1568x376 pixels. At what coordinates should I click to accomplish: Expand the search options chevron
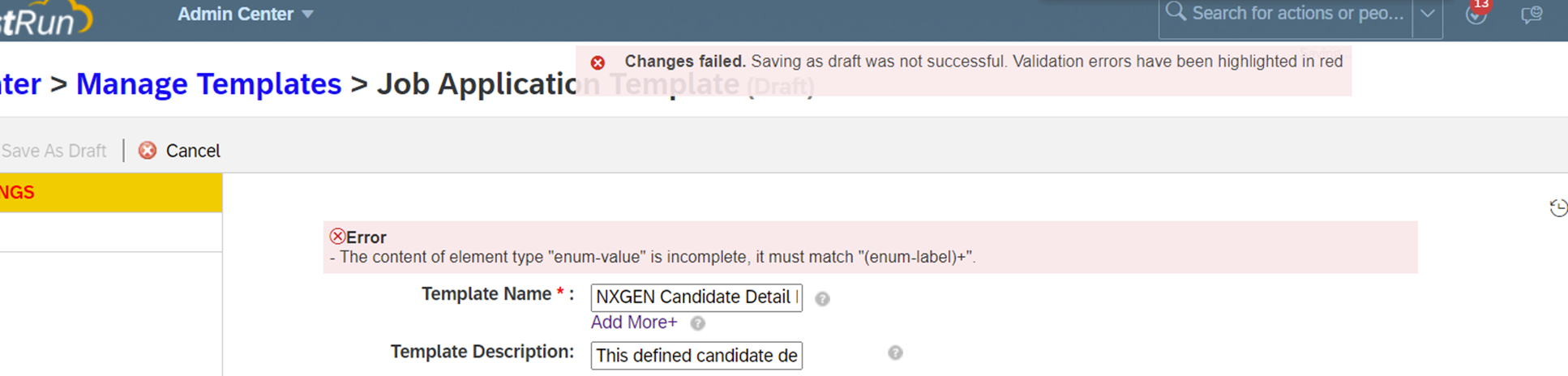(x=1427, y=14)
